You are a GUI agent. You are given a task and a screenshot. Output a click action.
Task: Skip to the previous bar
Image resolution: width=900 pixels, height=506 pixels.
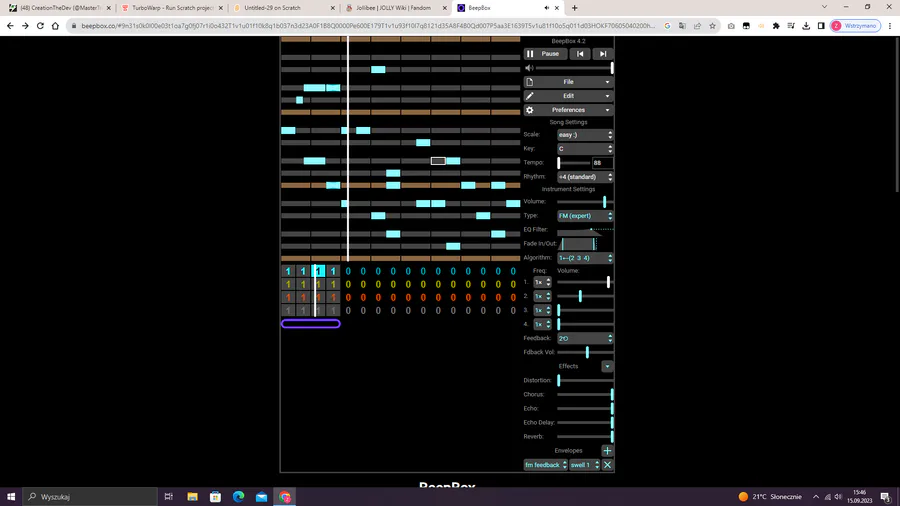point(580,54)
